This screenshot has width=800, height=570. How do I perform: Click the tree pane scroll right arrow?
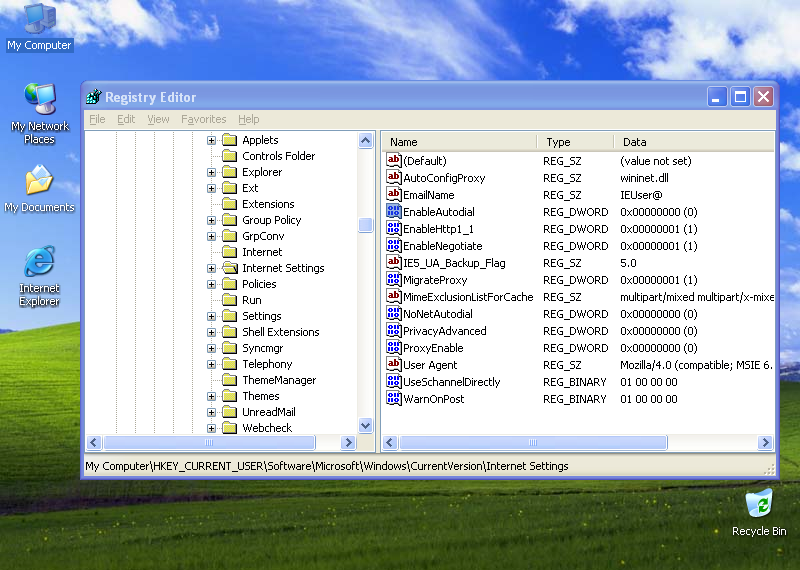(x=348, y=442)
